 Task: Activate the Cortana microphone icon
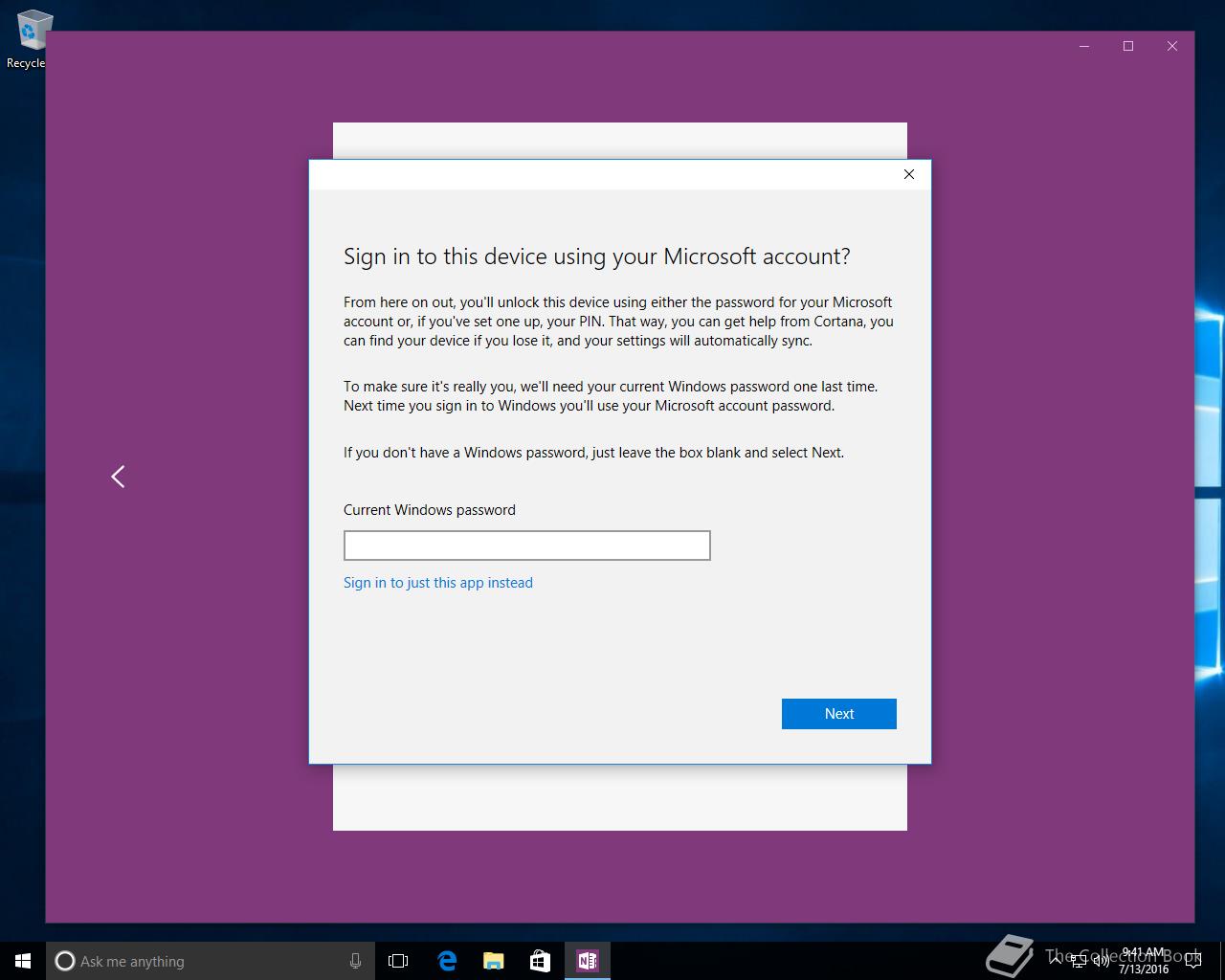tap(355, 961)
